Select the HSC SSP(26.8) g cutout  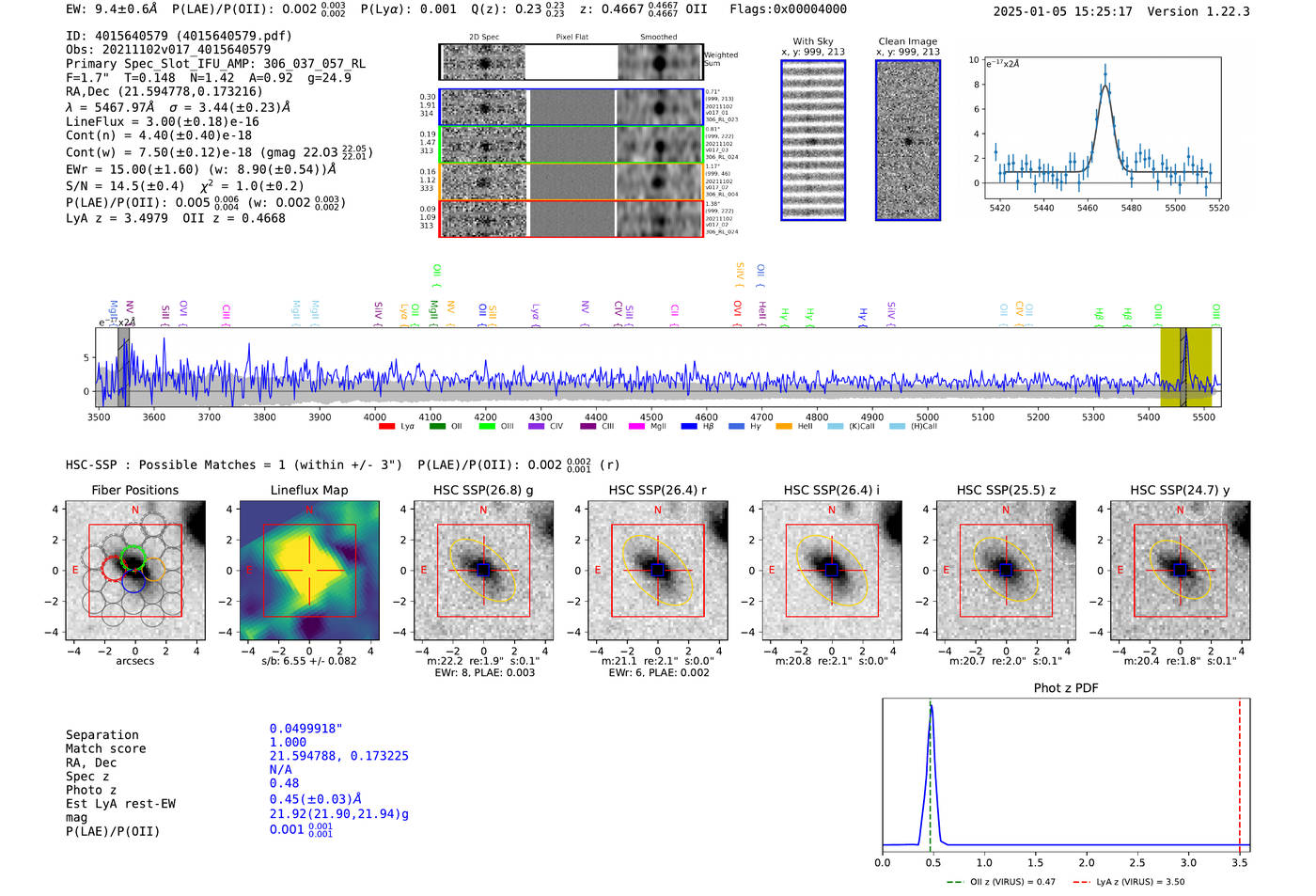point(483,570)
